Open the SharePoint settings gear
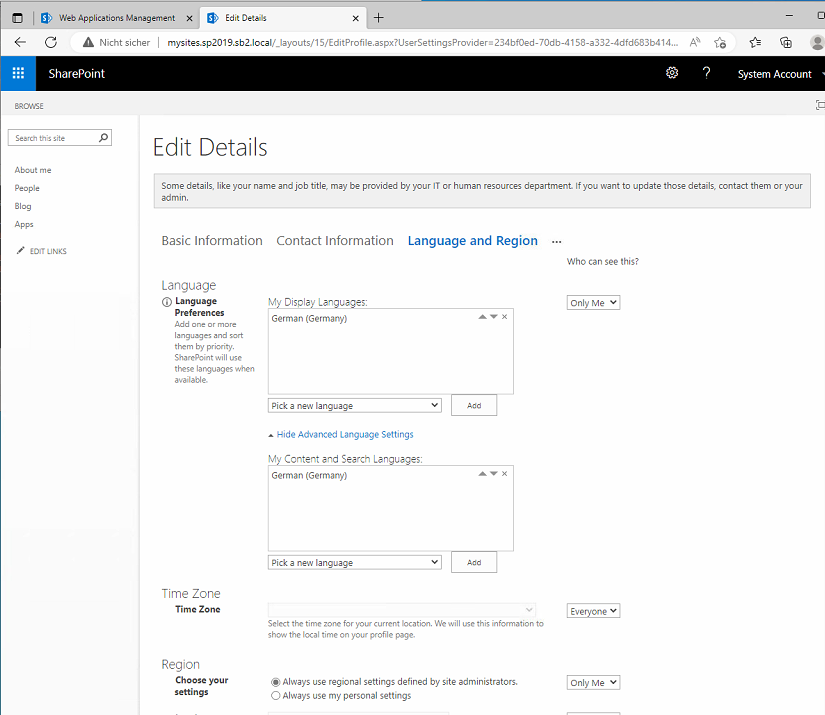The height and width of the screenshot is (715, 825). click(672, 73)
